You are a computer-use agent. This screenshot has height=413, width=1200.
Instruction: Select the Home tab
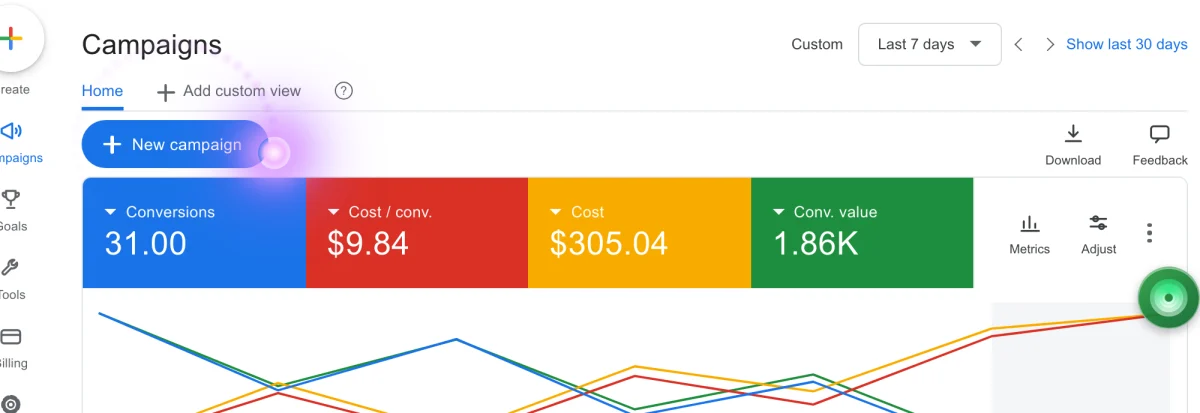click(x=102, y=91)
